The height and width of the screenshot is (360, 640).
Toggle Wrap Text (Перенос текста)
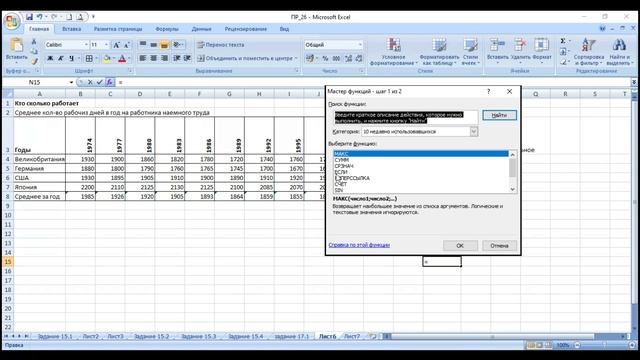[221, 45]
